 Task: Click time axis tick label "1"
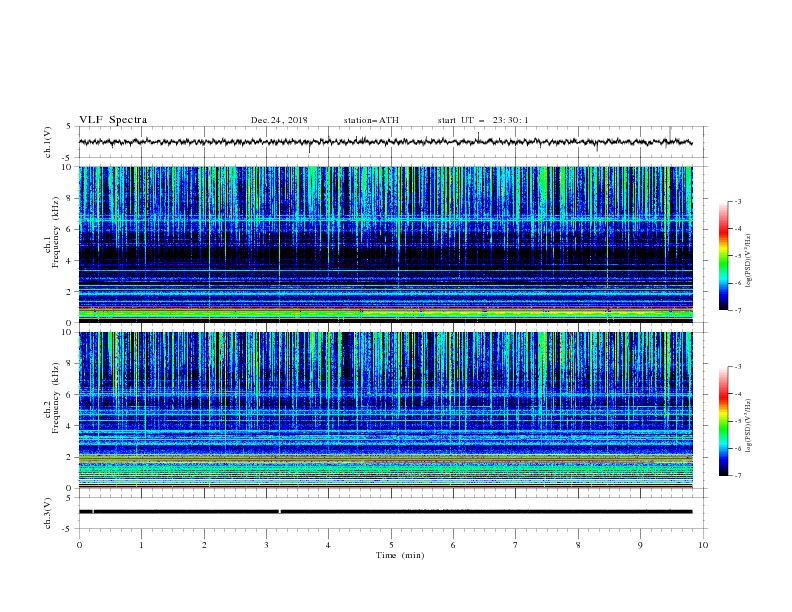(x=141, y=545)
